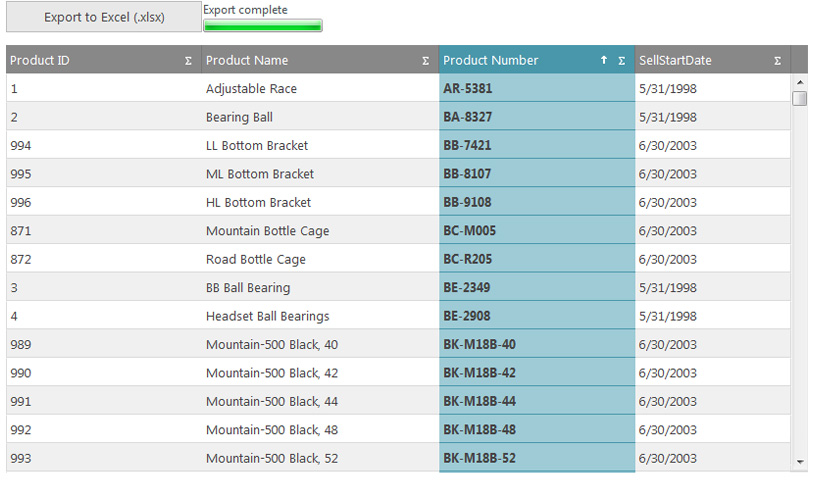Sort by Product ID column header

(104, 60)
